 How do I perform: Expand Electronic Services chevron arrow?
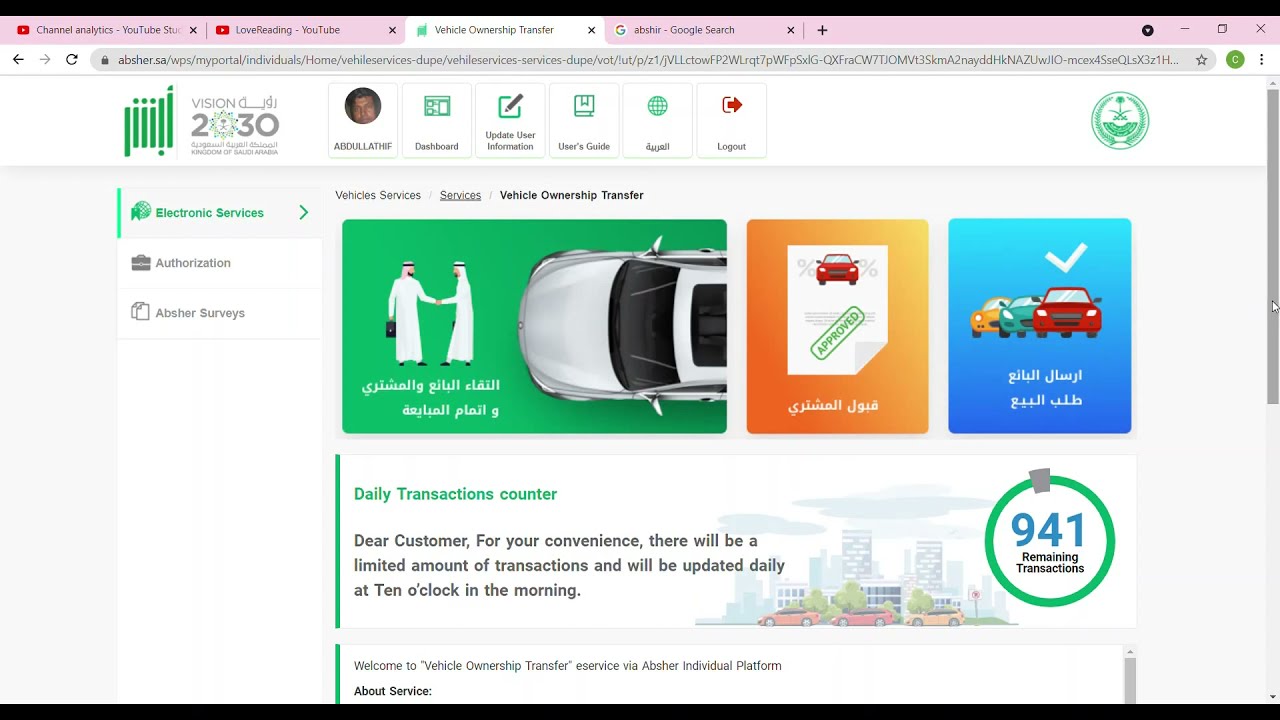(x=303, y=213)
